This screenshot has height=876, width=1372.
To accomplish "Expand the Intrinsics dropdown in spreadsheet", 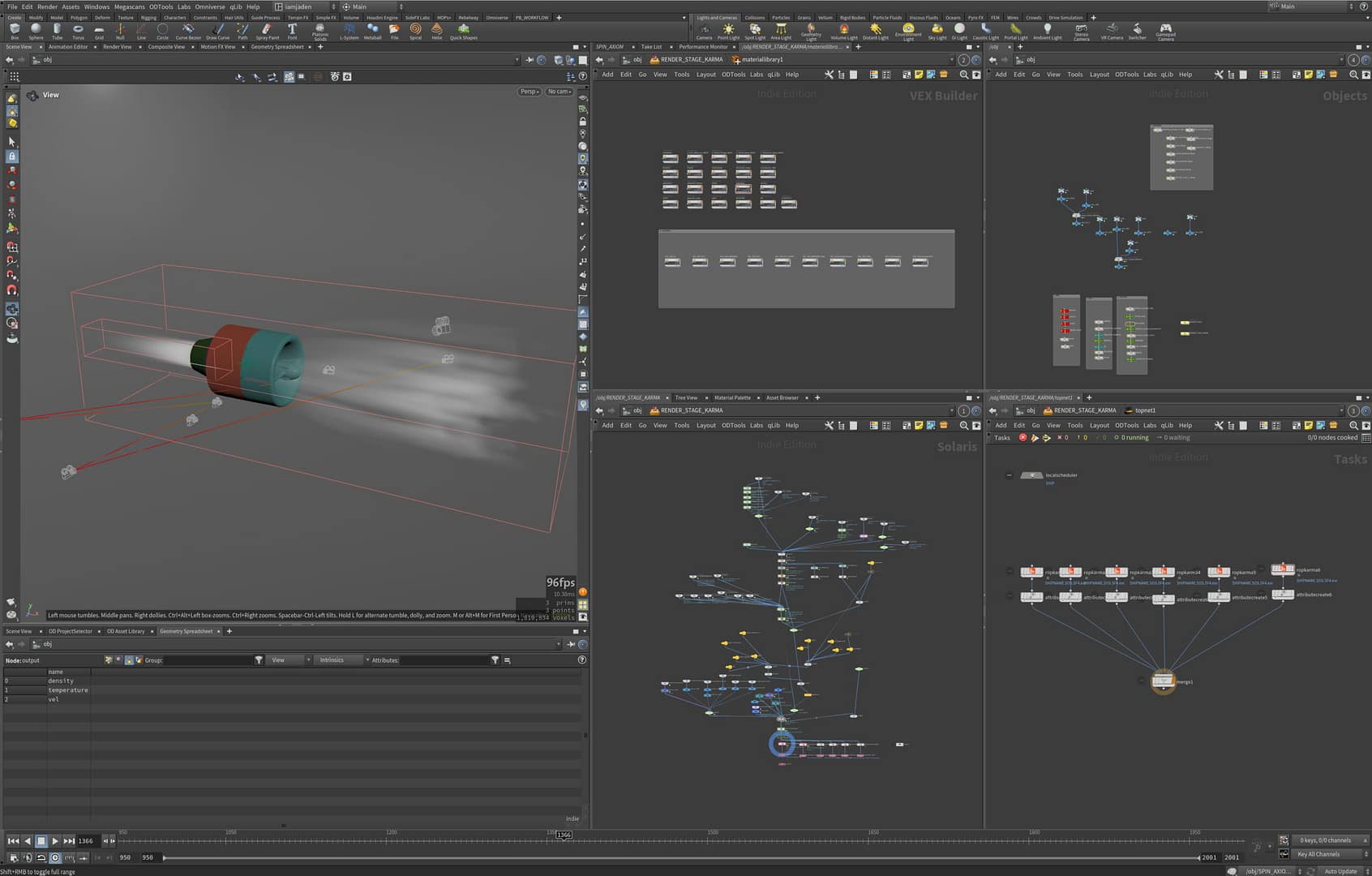I will point(337,660).
